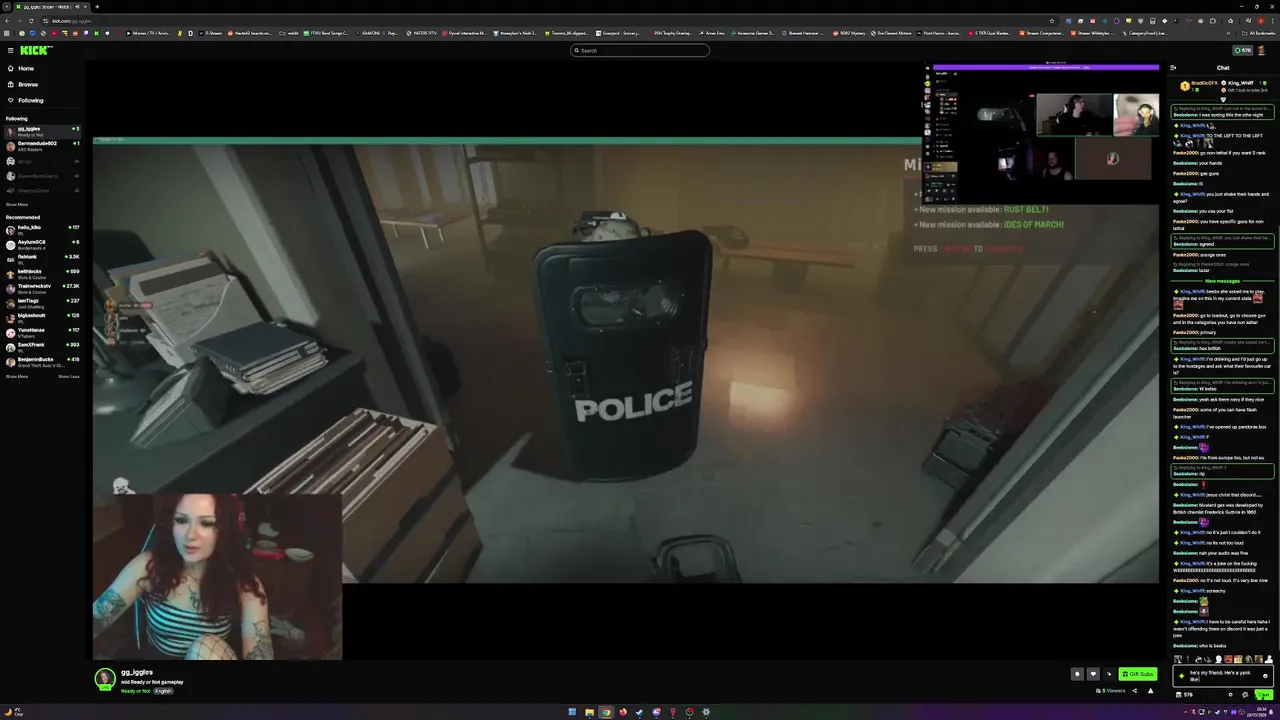Image resolution: width=1280 pixels, height=720 pixels.
Task: Click the points balance in top bar
Action: click(1242, 50)
